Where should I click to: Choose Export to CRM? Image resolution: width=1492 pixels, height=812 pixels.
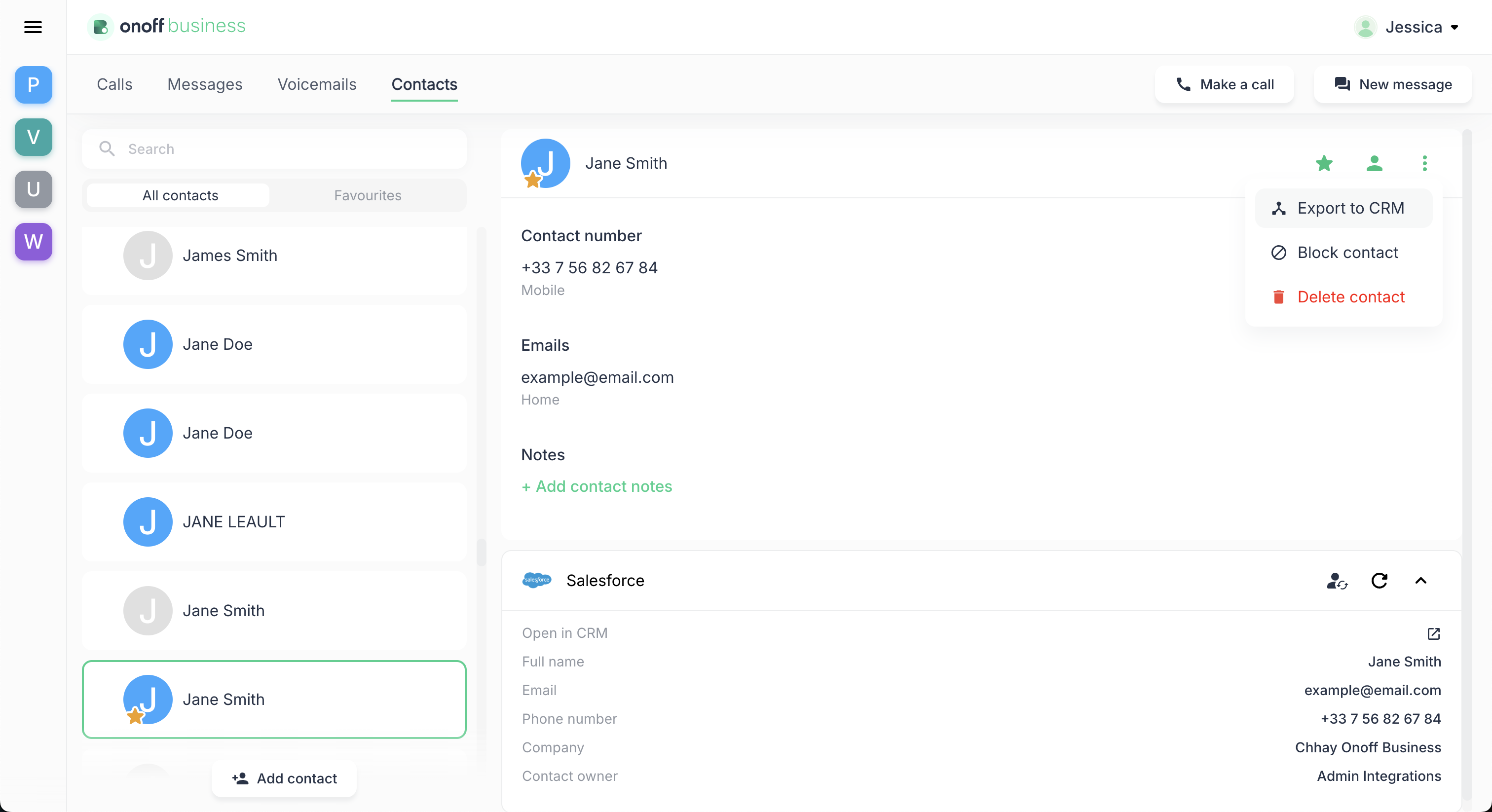click(x=1343, y=209)
